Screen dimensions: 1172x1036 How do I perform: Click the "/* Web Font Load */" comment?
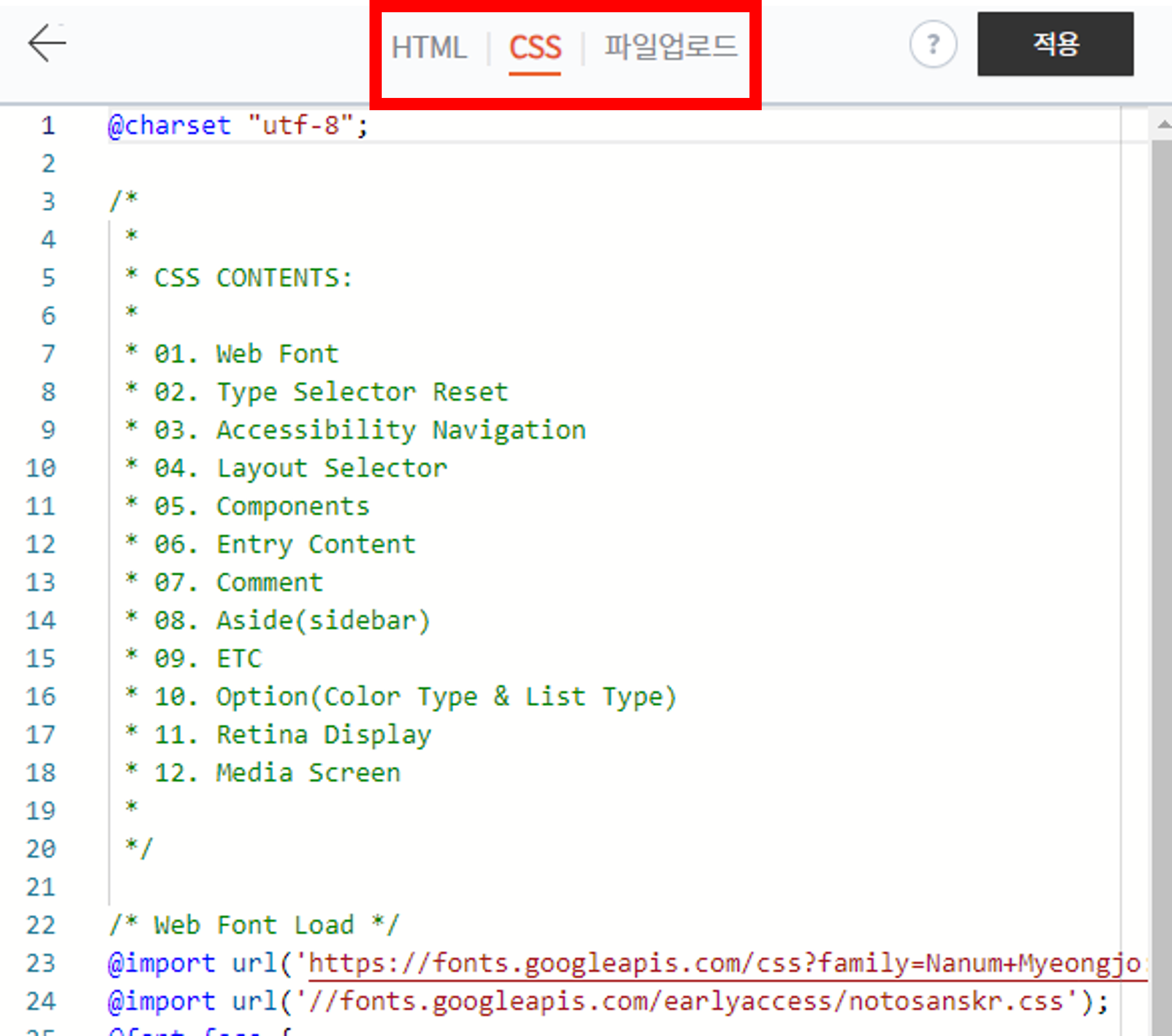[x=254, y=925]
